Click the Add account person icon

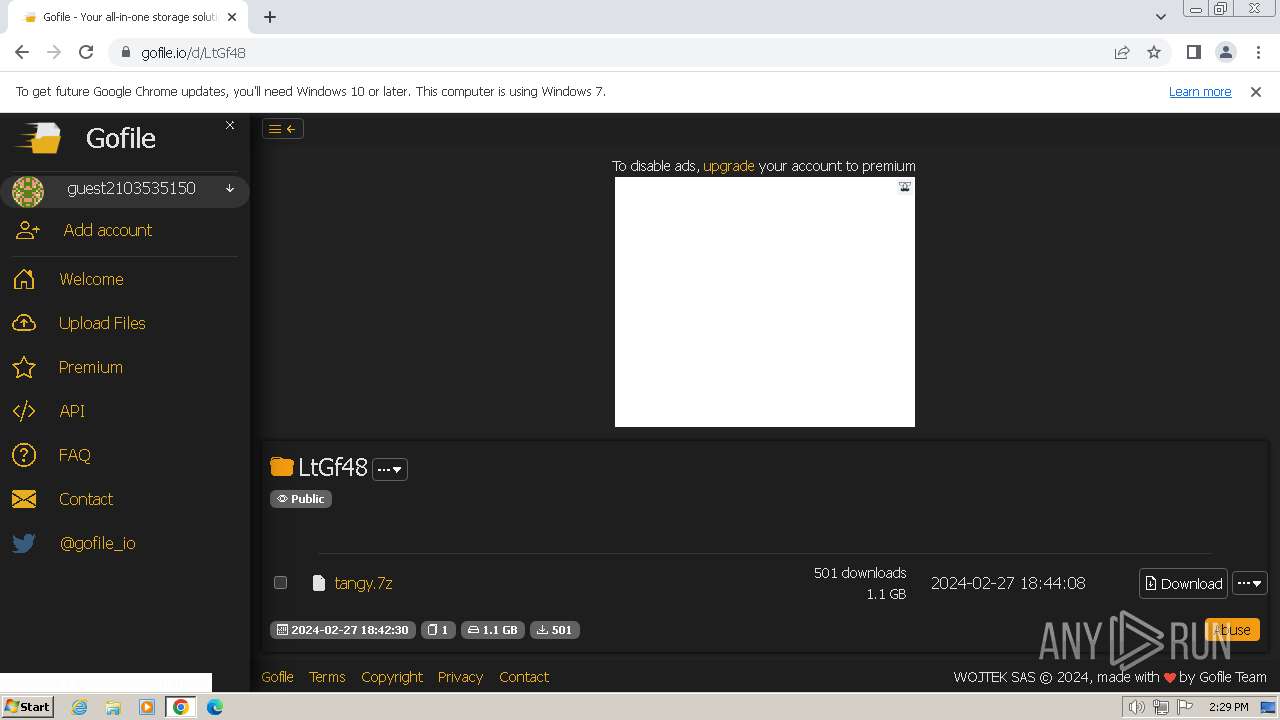28,230
